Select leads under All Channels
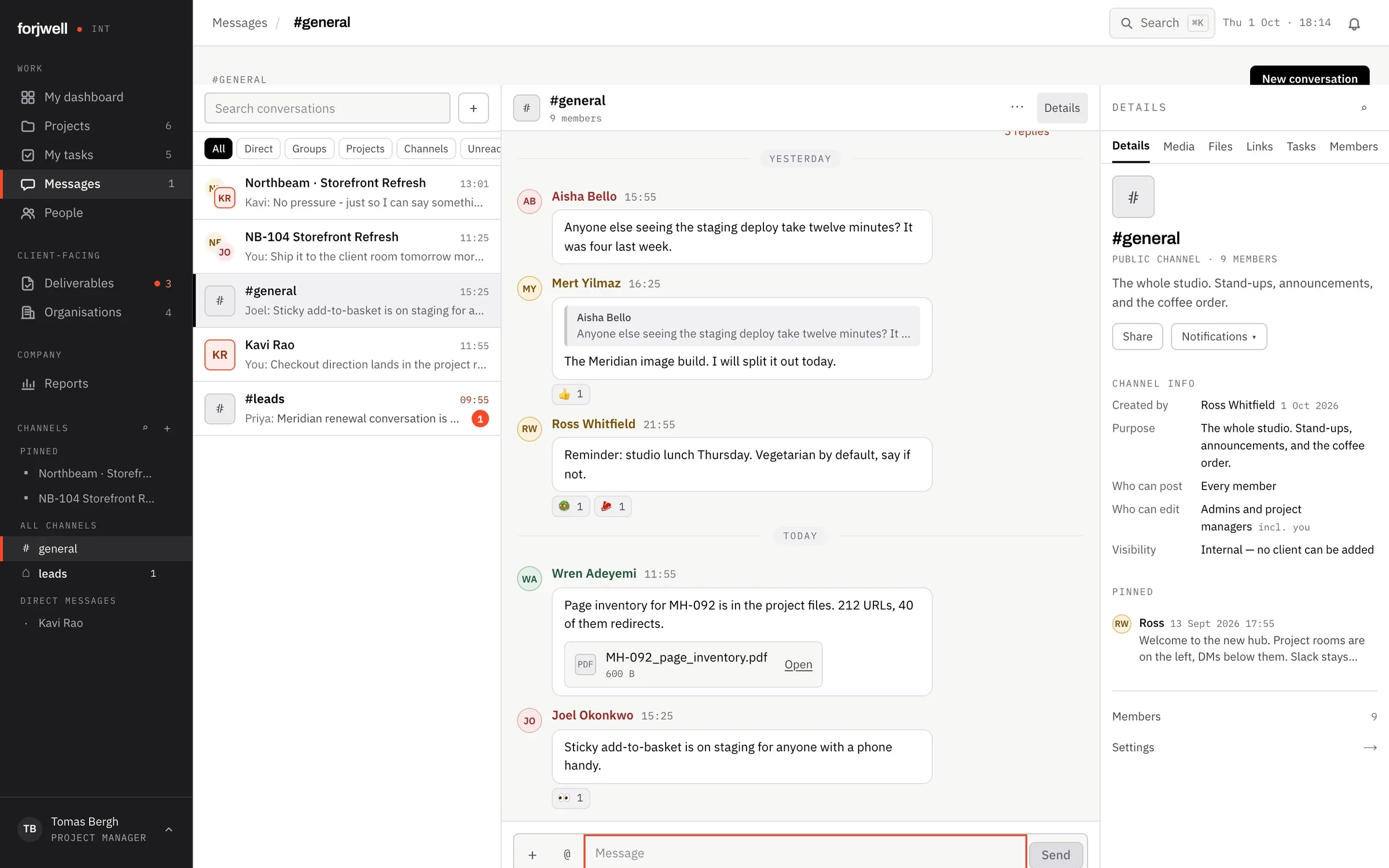 [x=96, y=573]
